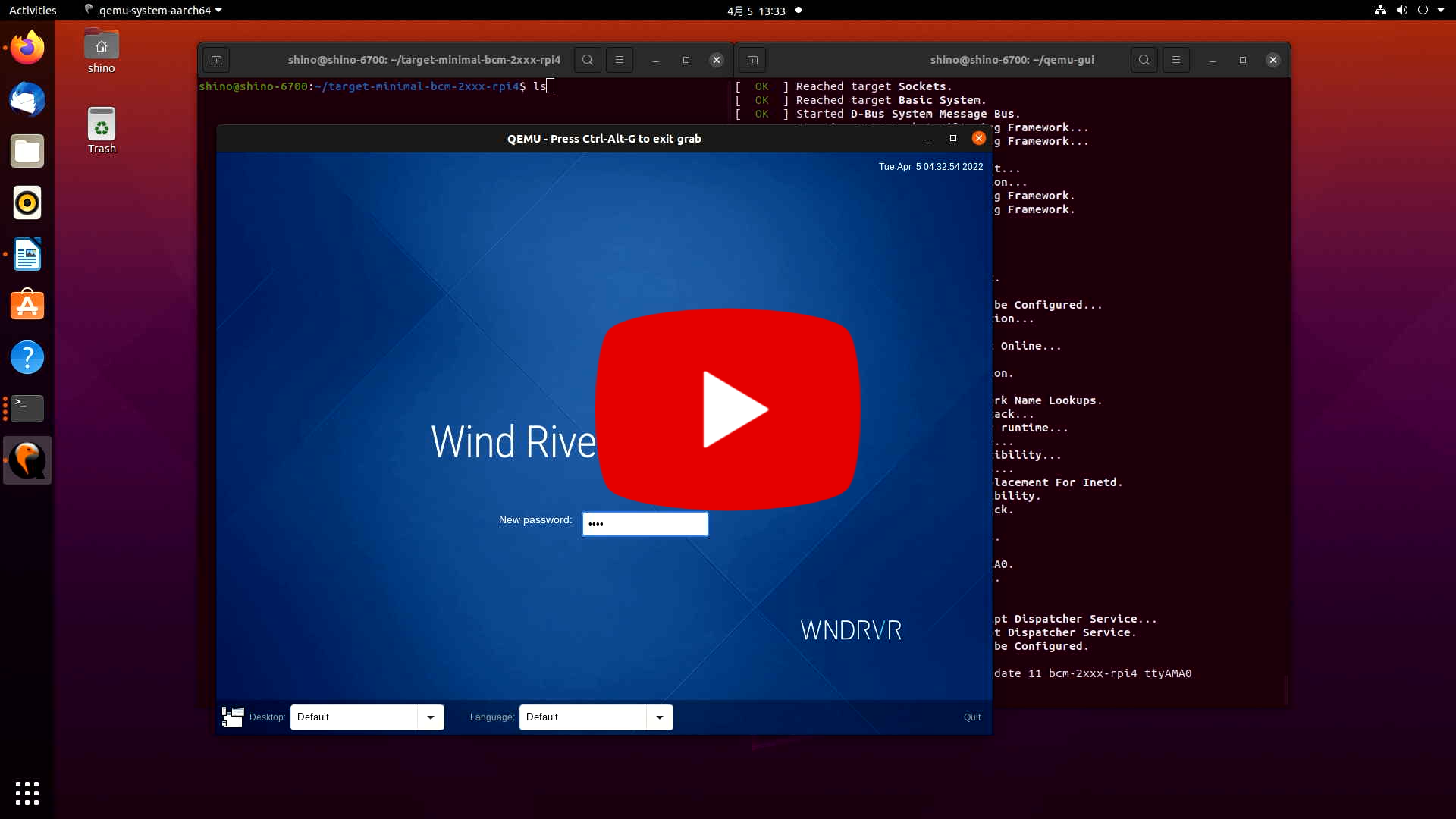This screenshot has width=1456, height=819.
Task: Open new tab in qemu-gui terminal
Action: tap(752, 60)
